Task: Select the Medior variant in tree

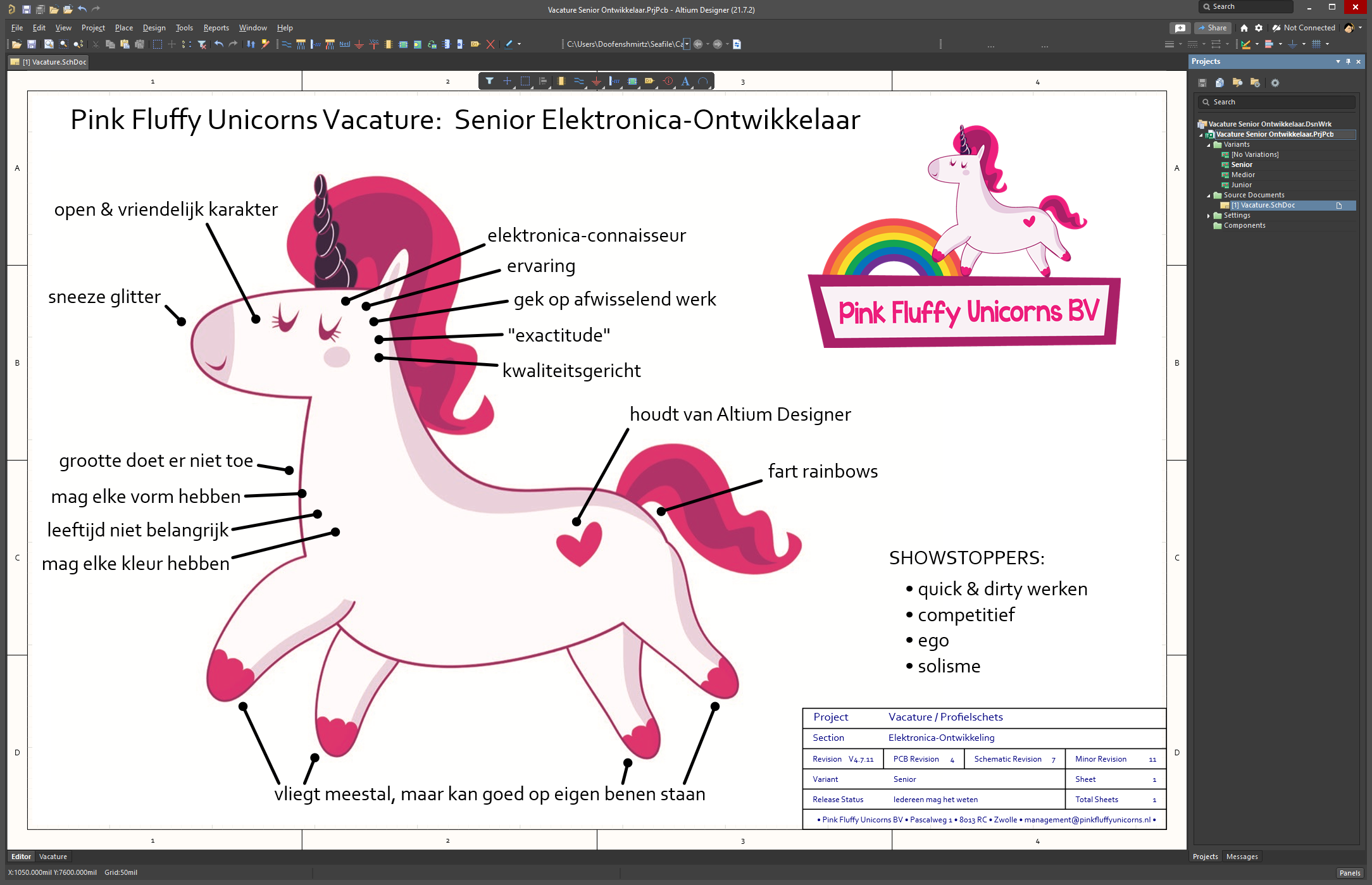Action: [x=1243, y=175]
